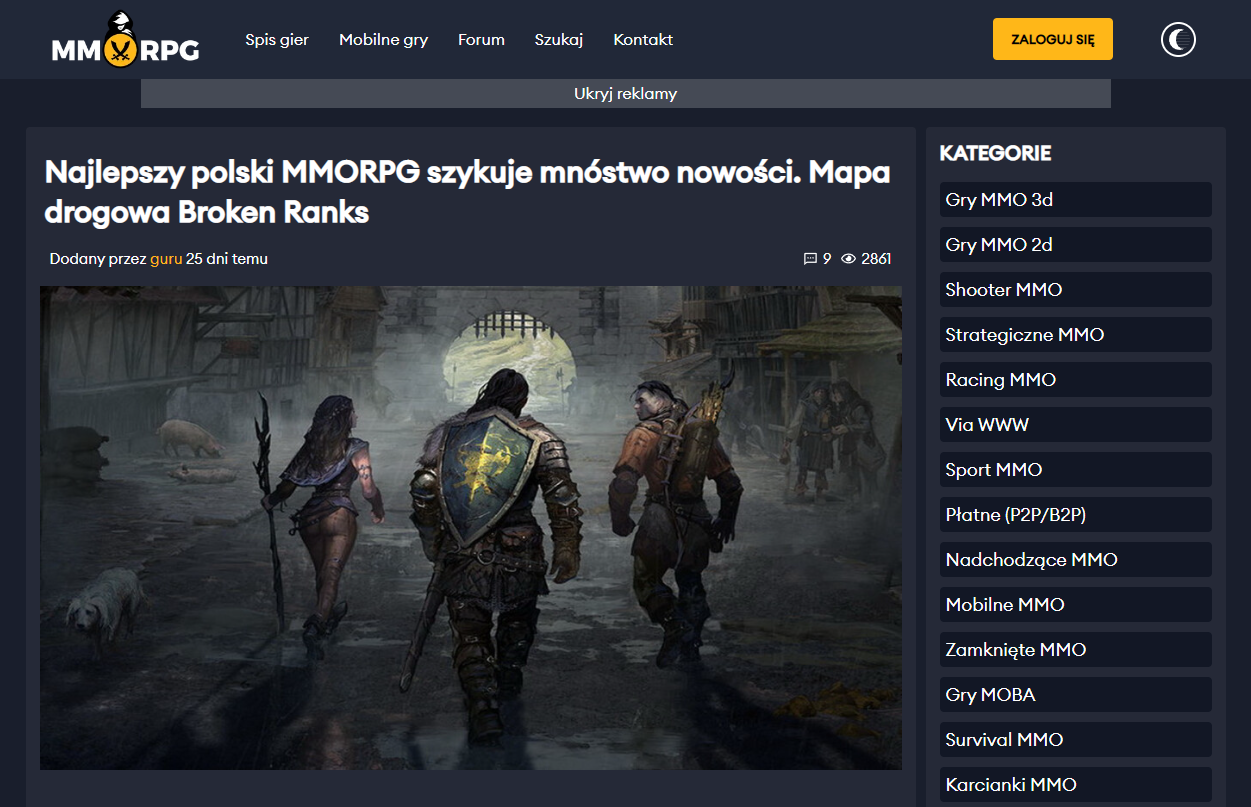
Task: Click the '25 dni temu' date text
Action: click(x=227, y=259)
